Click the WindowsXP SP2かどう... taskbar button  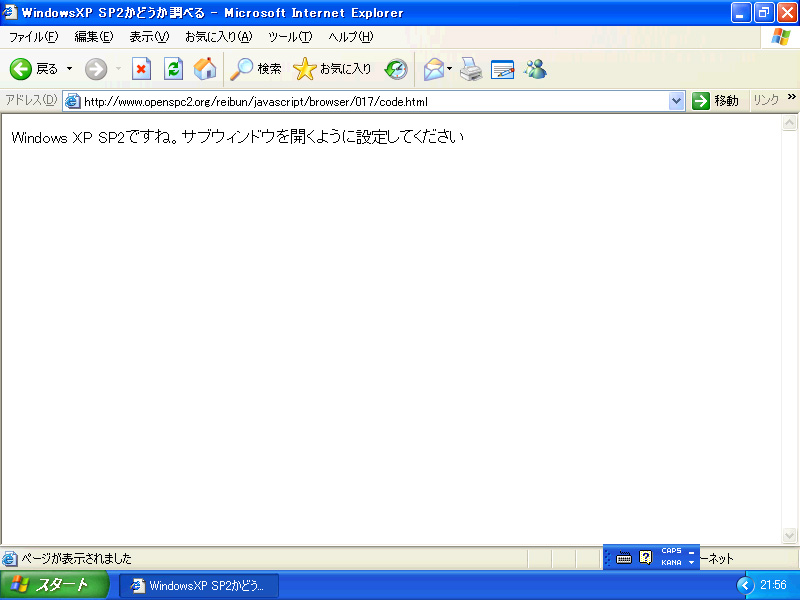tap(199, 585)
